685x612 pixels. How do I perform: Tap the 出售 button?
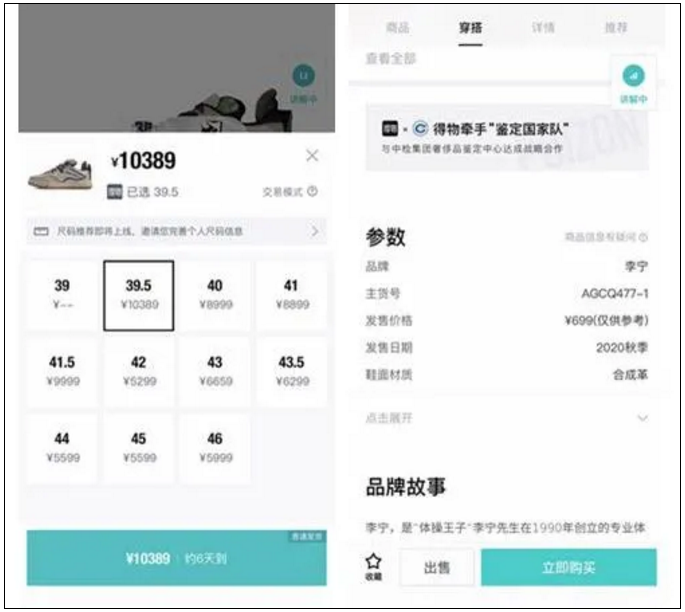437,567
